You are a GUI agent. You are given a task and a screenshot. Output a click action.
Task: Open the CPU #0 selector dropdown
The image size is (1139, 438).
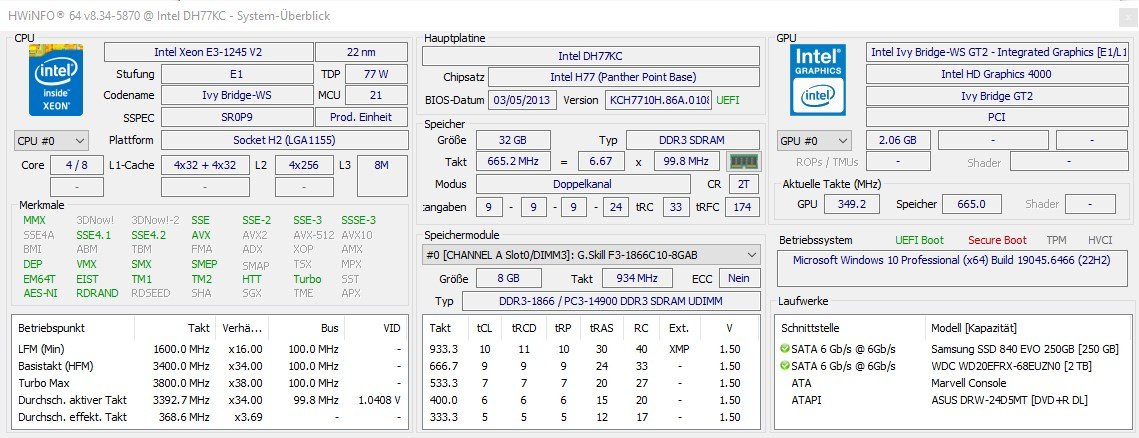tap(52, 140)
